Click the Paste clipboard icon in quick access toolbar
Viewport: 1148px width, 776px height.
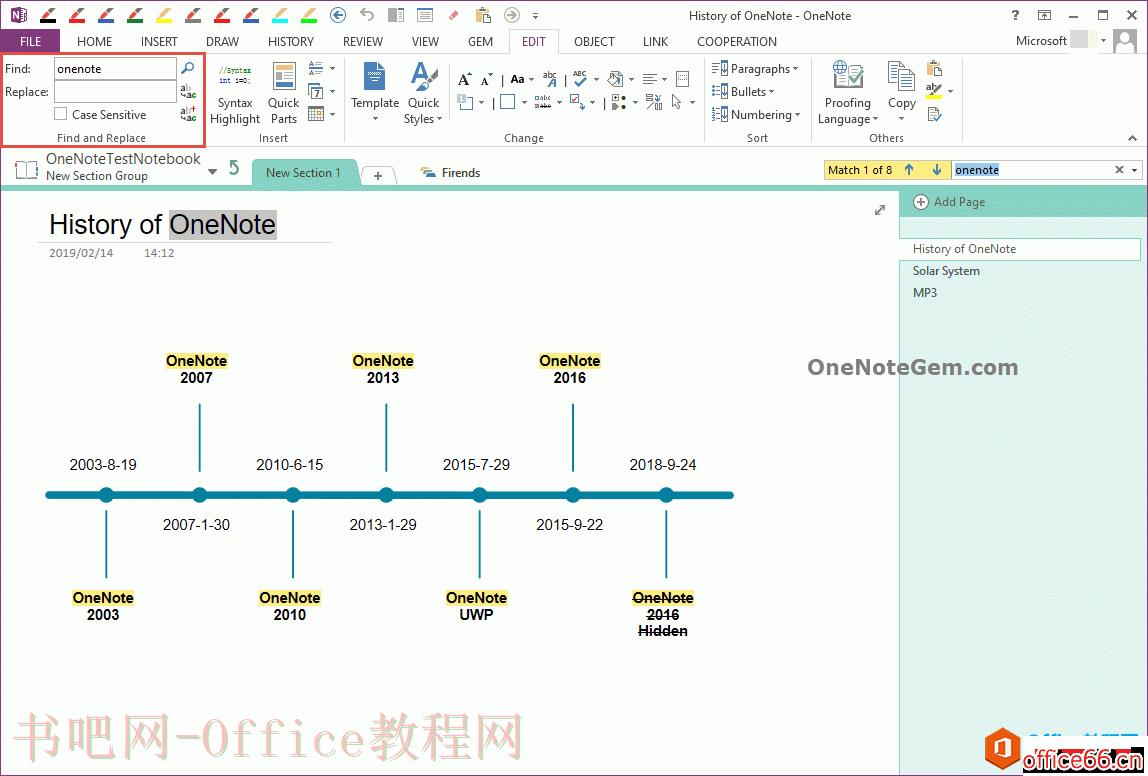point(482,15)
